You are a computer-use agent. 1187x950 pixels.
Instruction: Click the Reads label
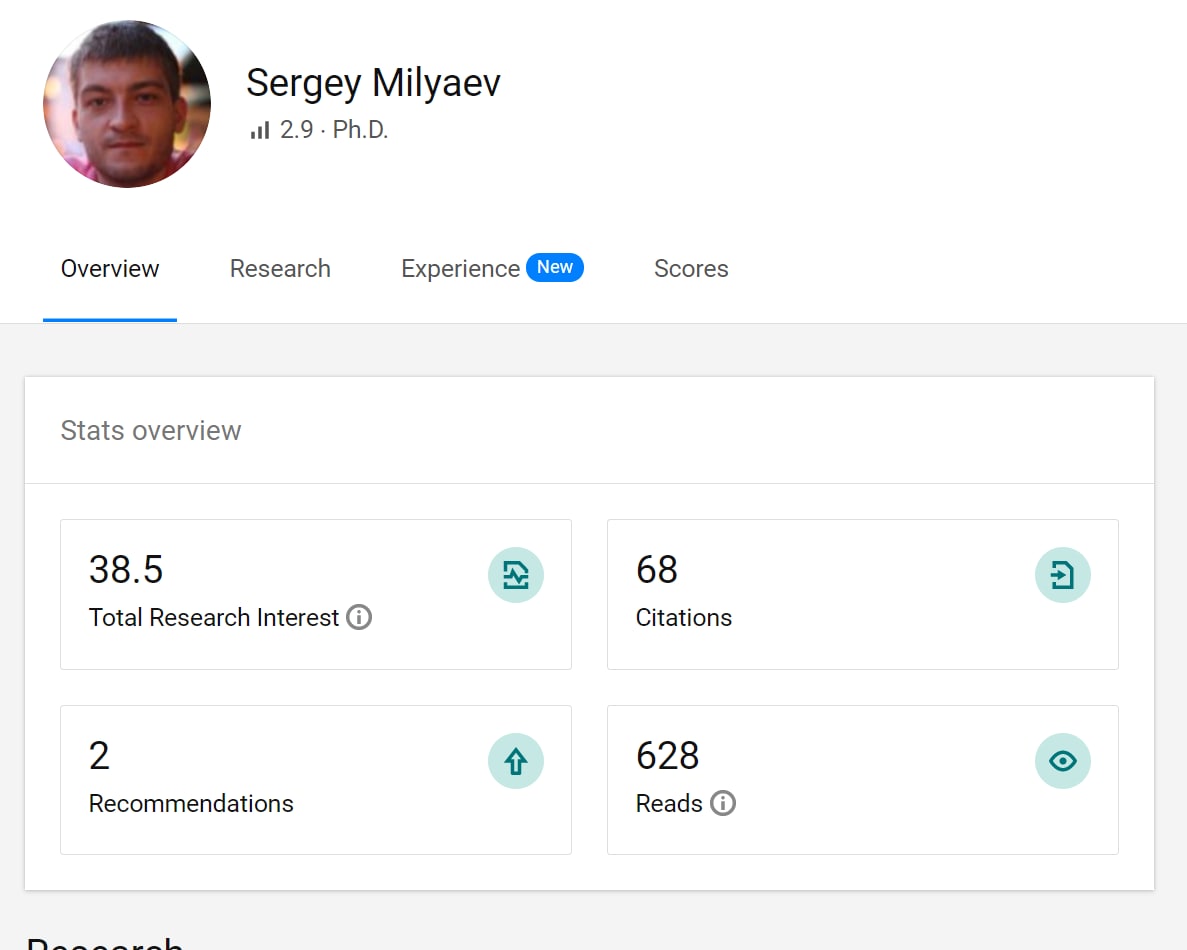coord(669,803)
